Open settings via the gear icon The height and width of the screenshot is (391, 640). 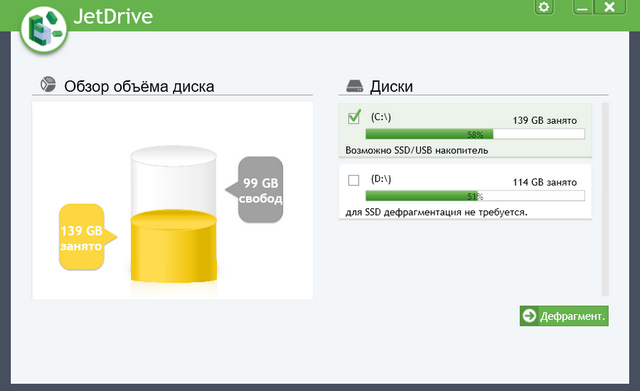544,7
